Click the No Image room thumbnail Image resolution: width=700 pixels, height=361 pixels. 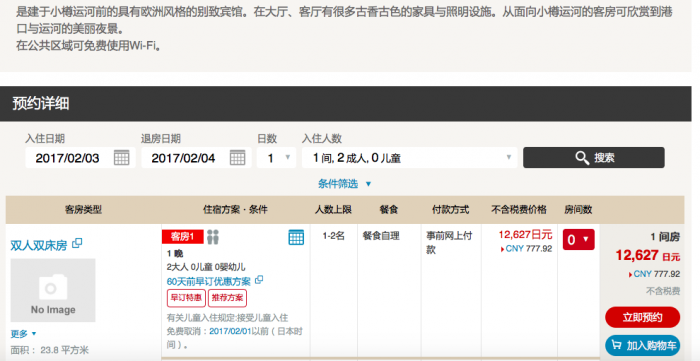53,290
